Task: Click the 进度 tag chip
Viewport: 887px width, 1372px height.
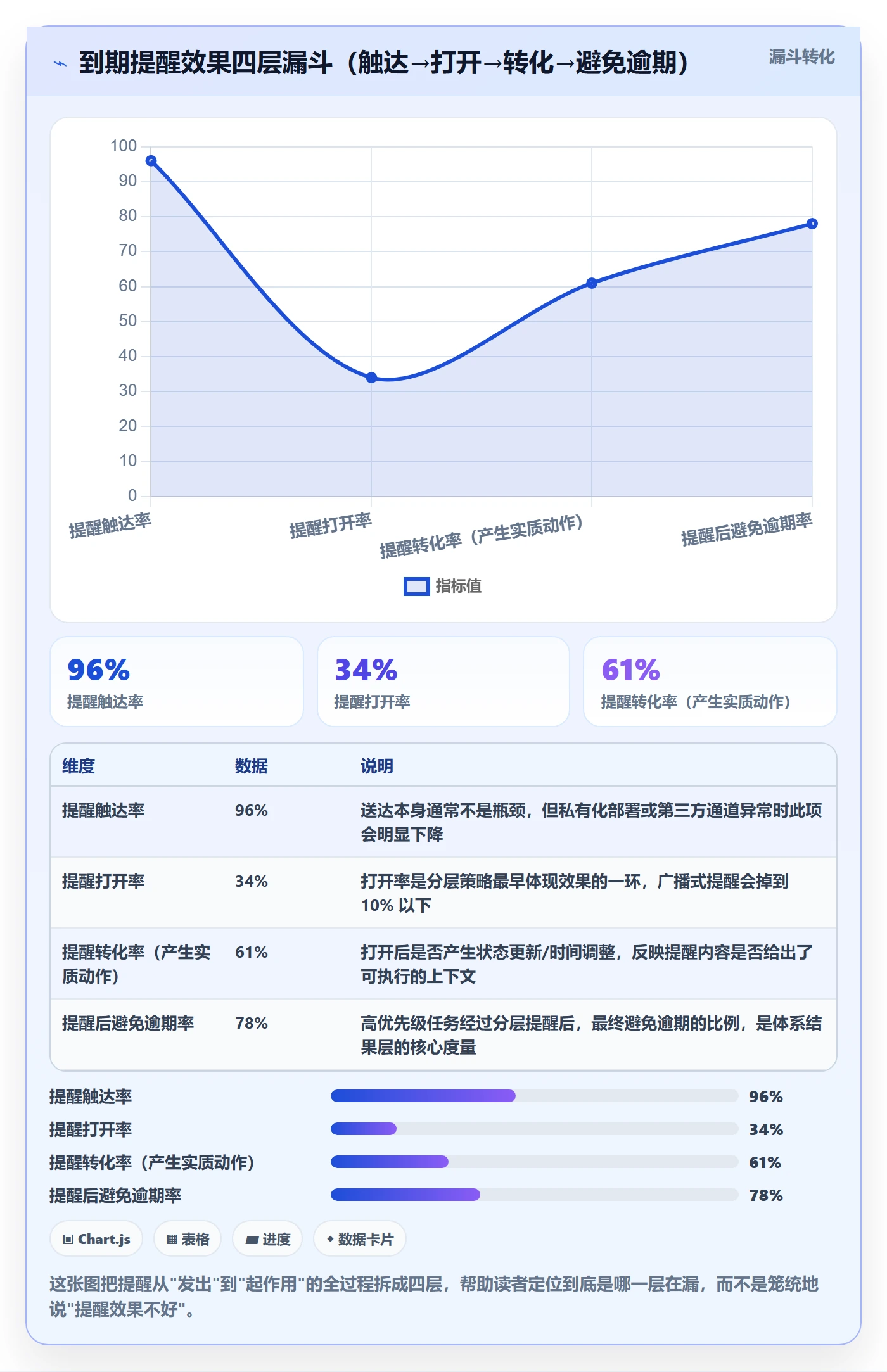Action: [x=267, y=1239]
